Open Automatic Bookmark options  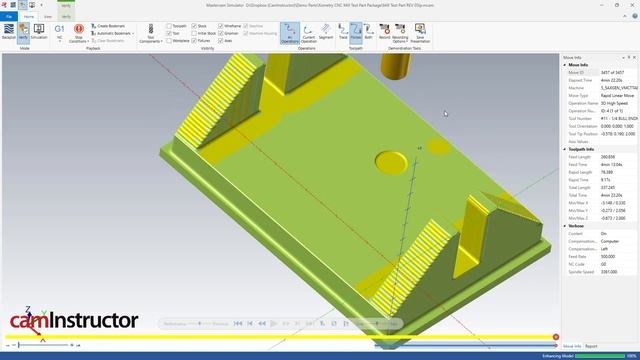click(x=112, y=33)
